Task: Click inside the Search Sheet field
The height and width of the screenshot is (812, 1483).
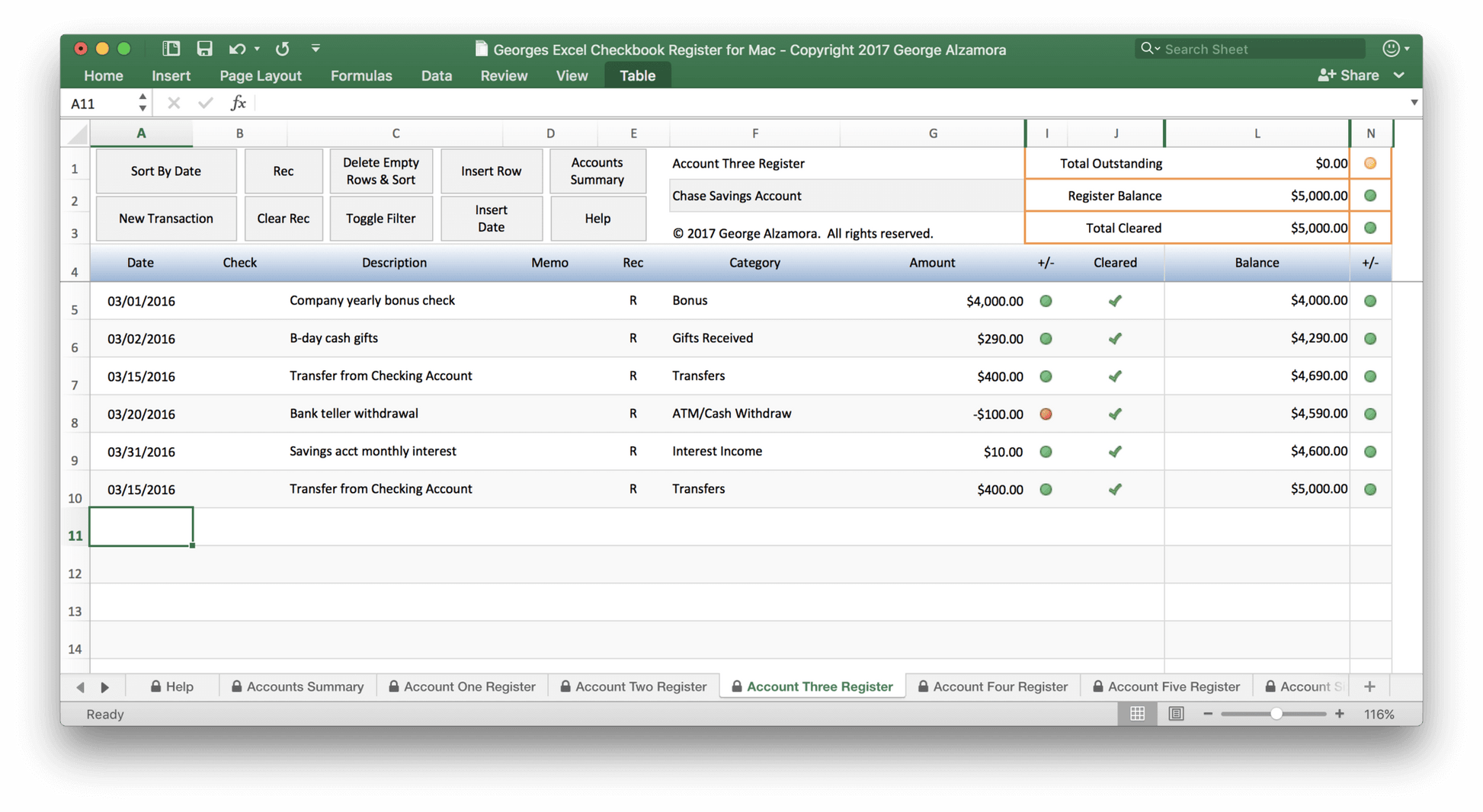Action: (x=1250, y=48)
